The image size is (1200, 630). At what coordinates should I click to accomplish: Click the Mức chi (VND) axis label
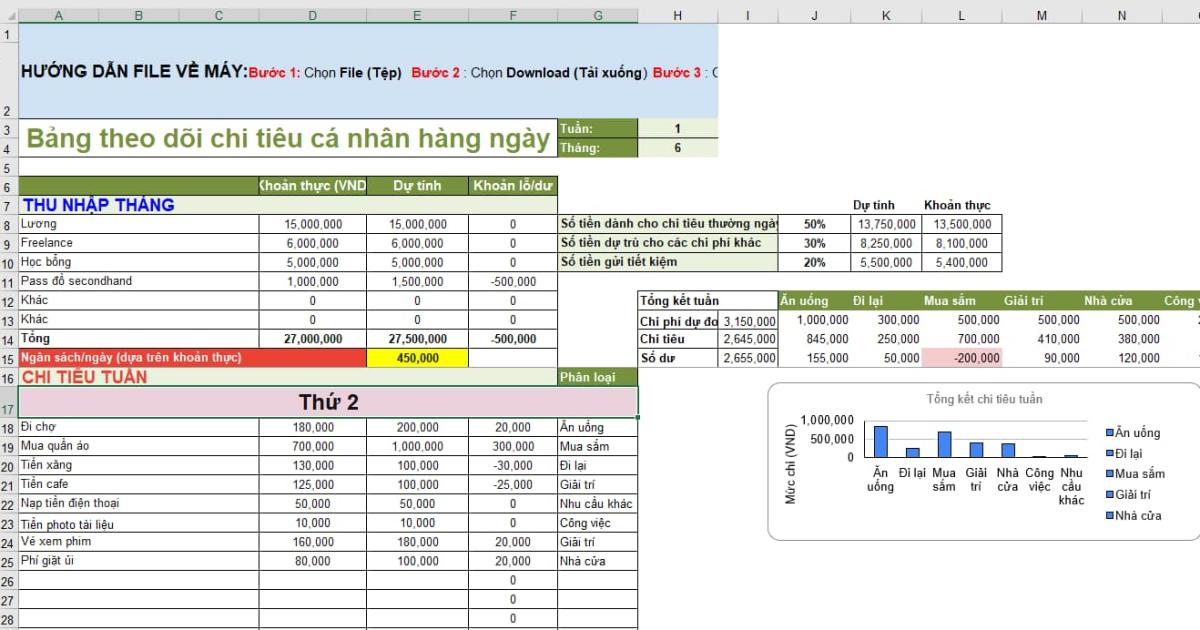click(793, 463)
